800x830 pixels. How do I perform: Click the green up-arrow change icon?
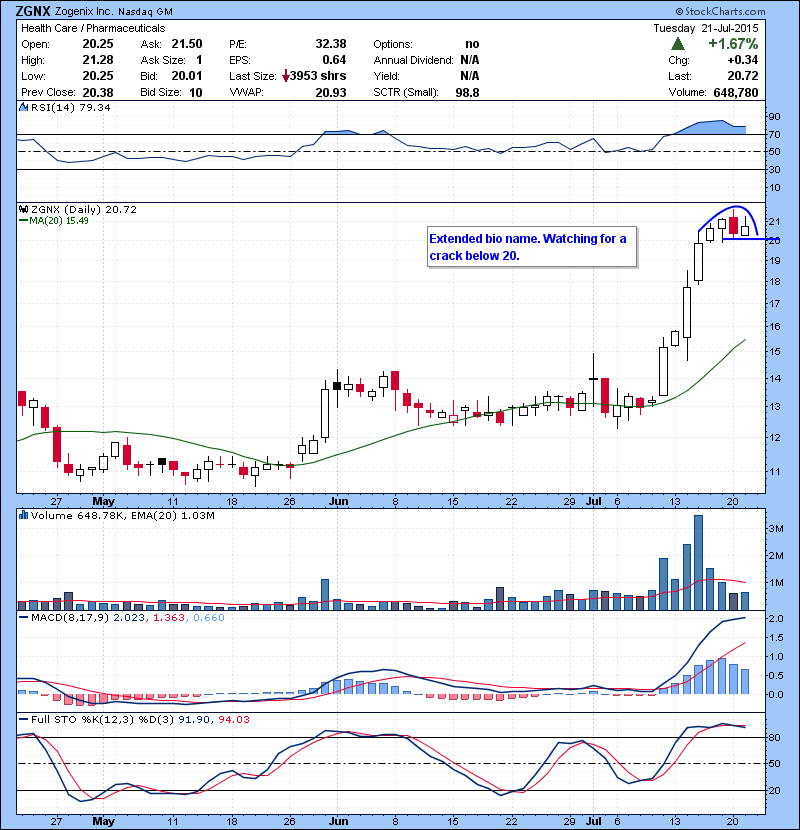point(677,44)
